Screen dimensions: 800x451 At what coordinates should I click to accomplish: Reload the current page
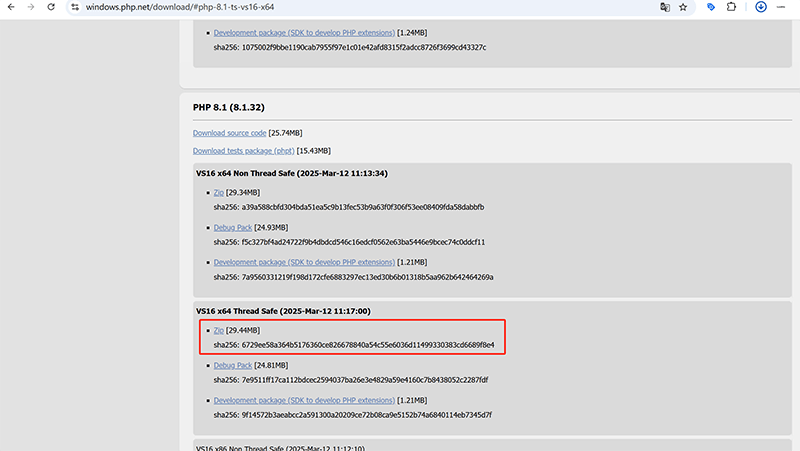pyautogui.click(x=51, y=7)
